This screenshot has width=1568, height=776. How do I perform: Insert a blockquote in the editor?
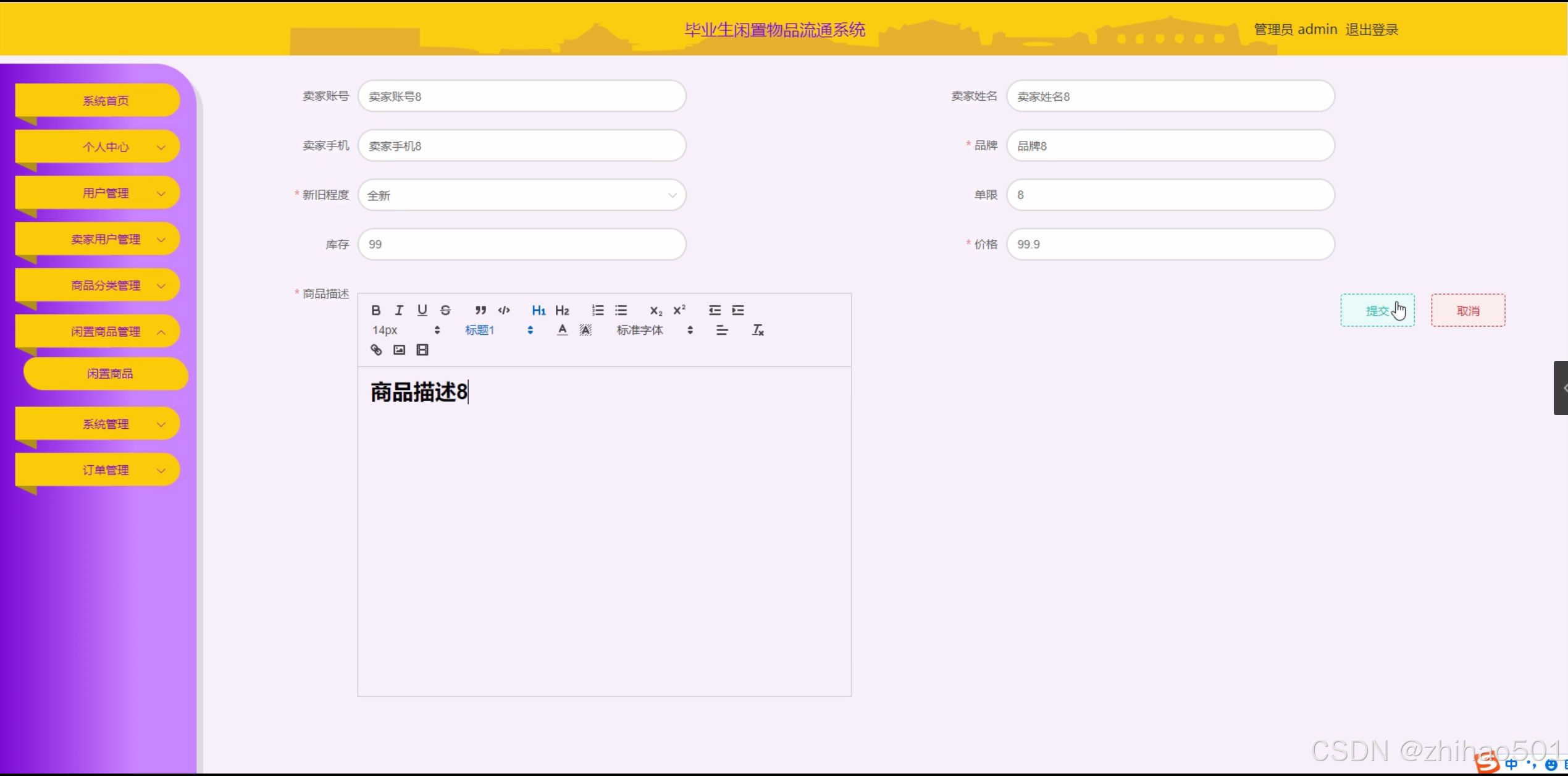point(480,310)
